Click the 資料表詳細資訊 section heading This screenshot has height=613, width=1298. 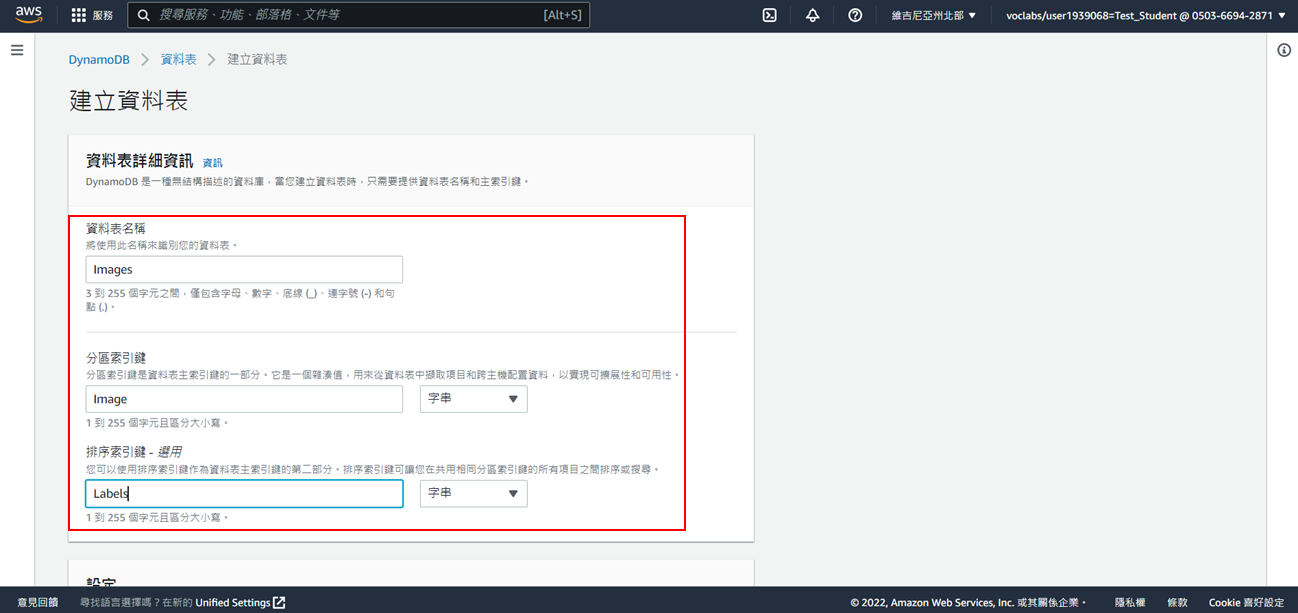click(x=140, y=160)
